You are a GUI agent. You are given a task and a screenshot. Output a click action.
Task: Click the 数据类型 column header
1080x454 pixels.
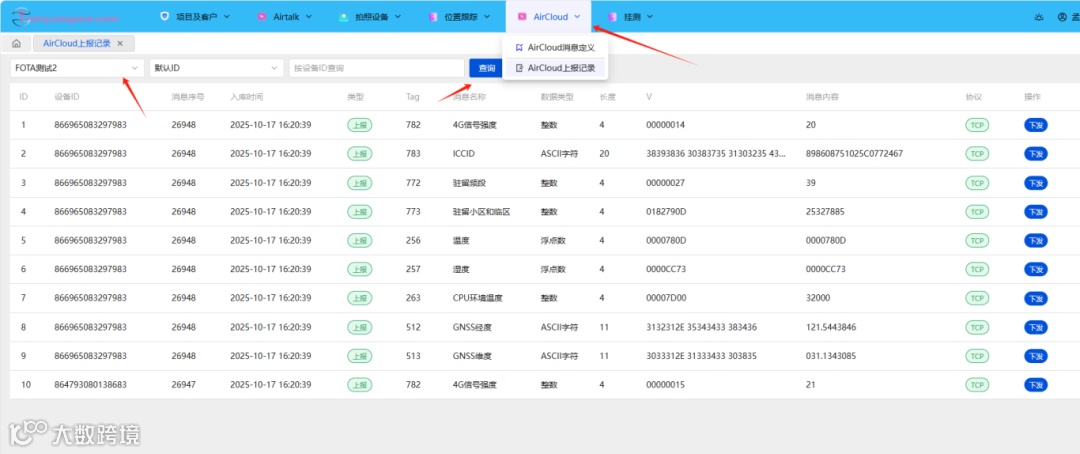(x=557, y=97)
